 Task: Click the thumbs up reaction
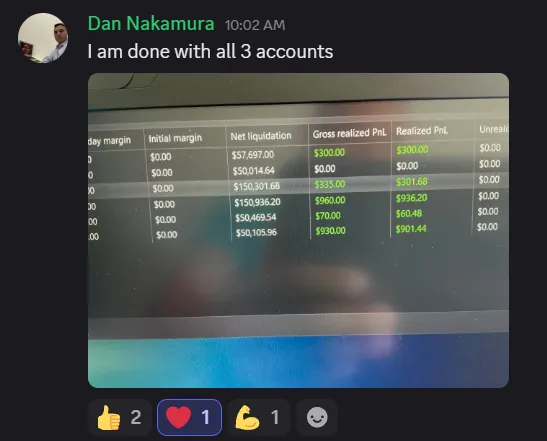point(120,417)
